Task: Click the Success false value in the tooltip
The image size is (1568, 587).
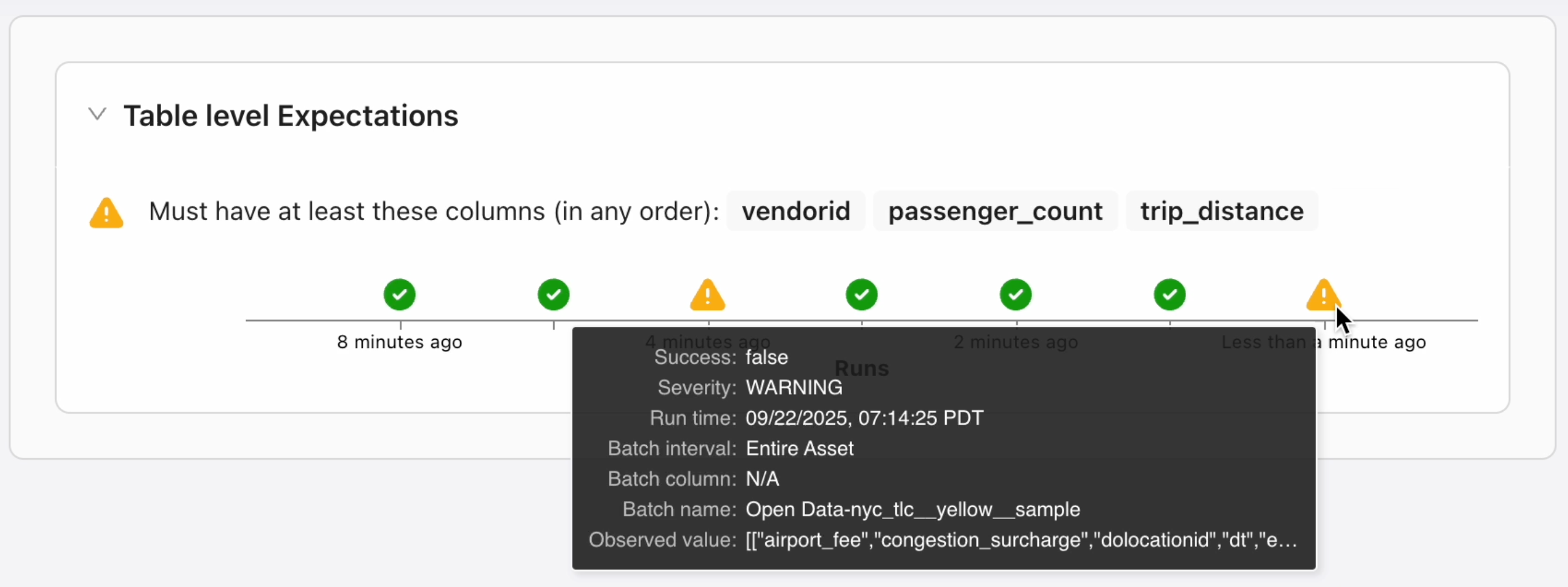Action: click(766, 358)
